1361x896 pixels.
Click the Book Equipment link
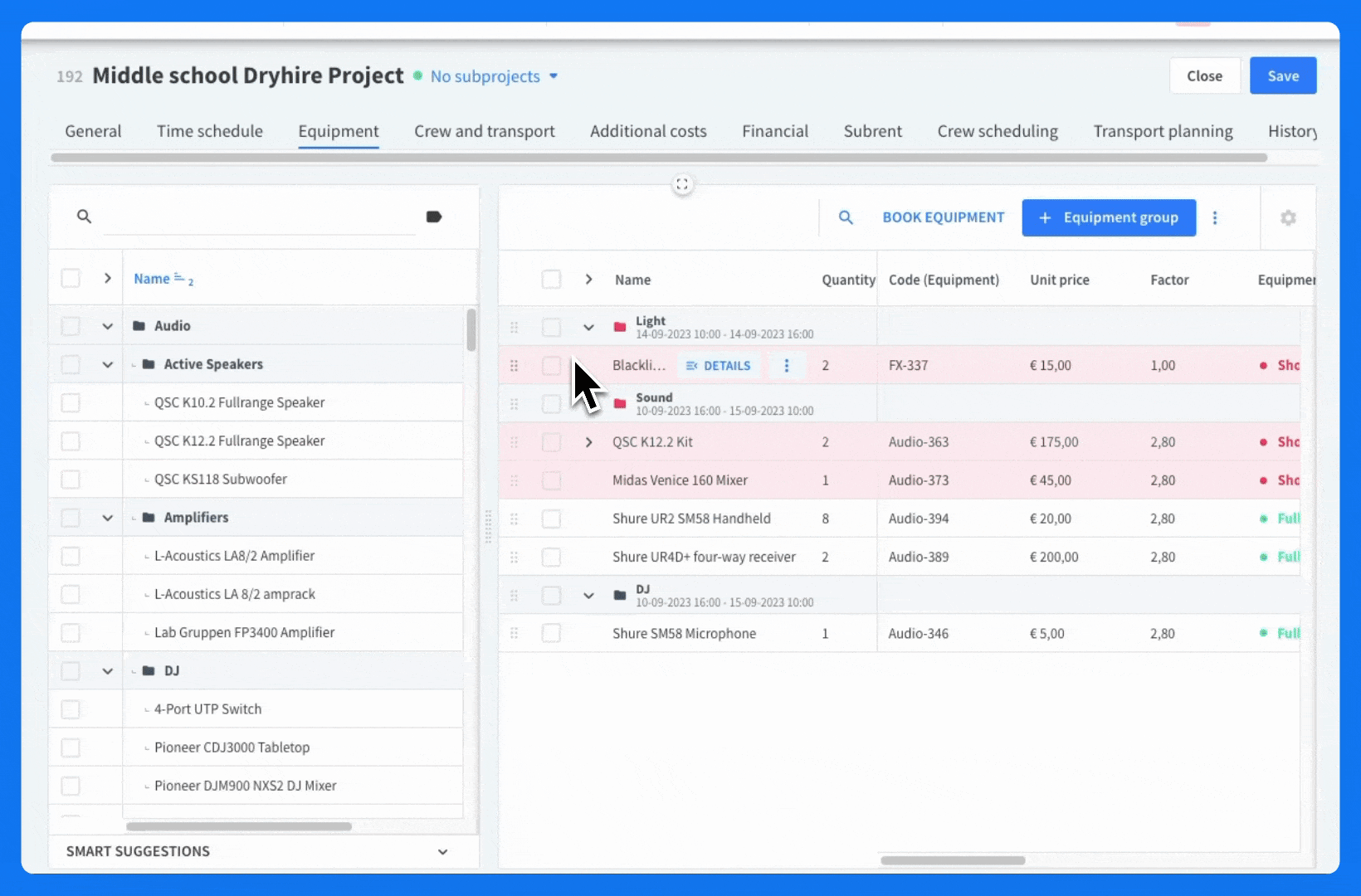[944, 217]
